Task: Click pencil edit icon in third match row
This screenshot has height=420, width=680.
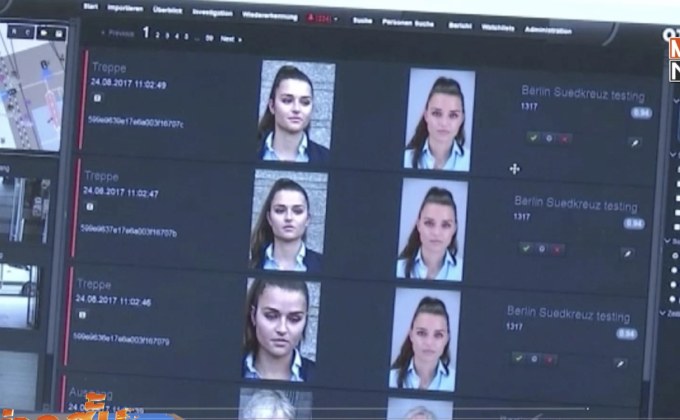Action: pyautogui.click(x=619, y=363)
